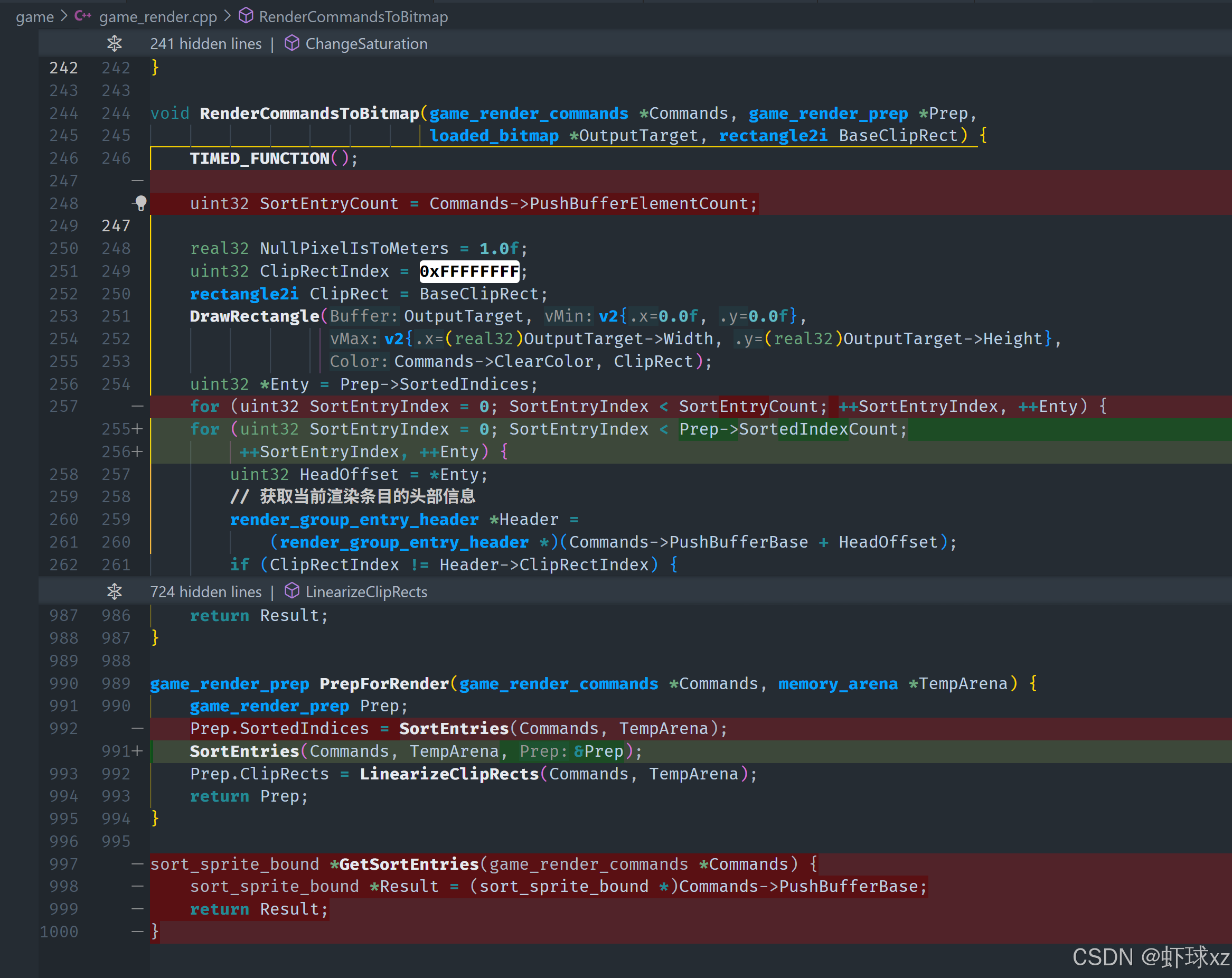Expand the 241 hidden lines region

(206, 44)
